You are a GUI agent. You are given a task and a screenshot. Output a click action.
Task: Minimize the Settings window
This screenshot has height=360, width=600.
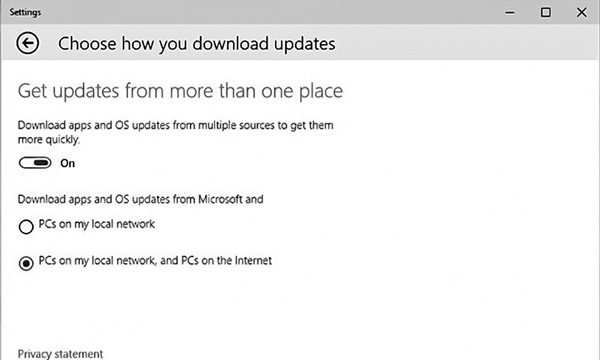(509, 13)
